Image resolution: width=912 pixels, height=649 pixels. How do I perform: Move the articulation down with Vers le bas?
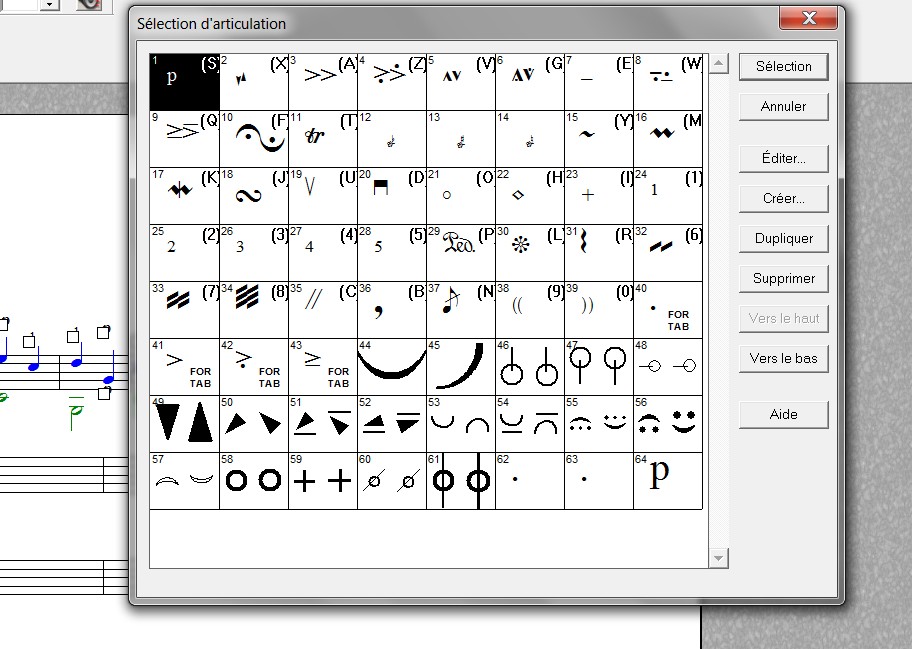pyautogui.click(x=783, y=358)
